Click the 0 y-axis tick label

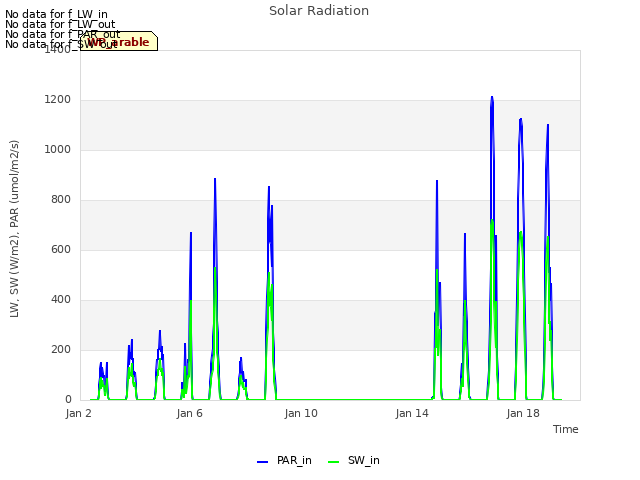click(68, 400)
